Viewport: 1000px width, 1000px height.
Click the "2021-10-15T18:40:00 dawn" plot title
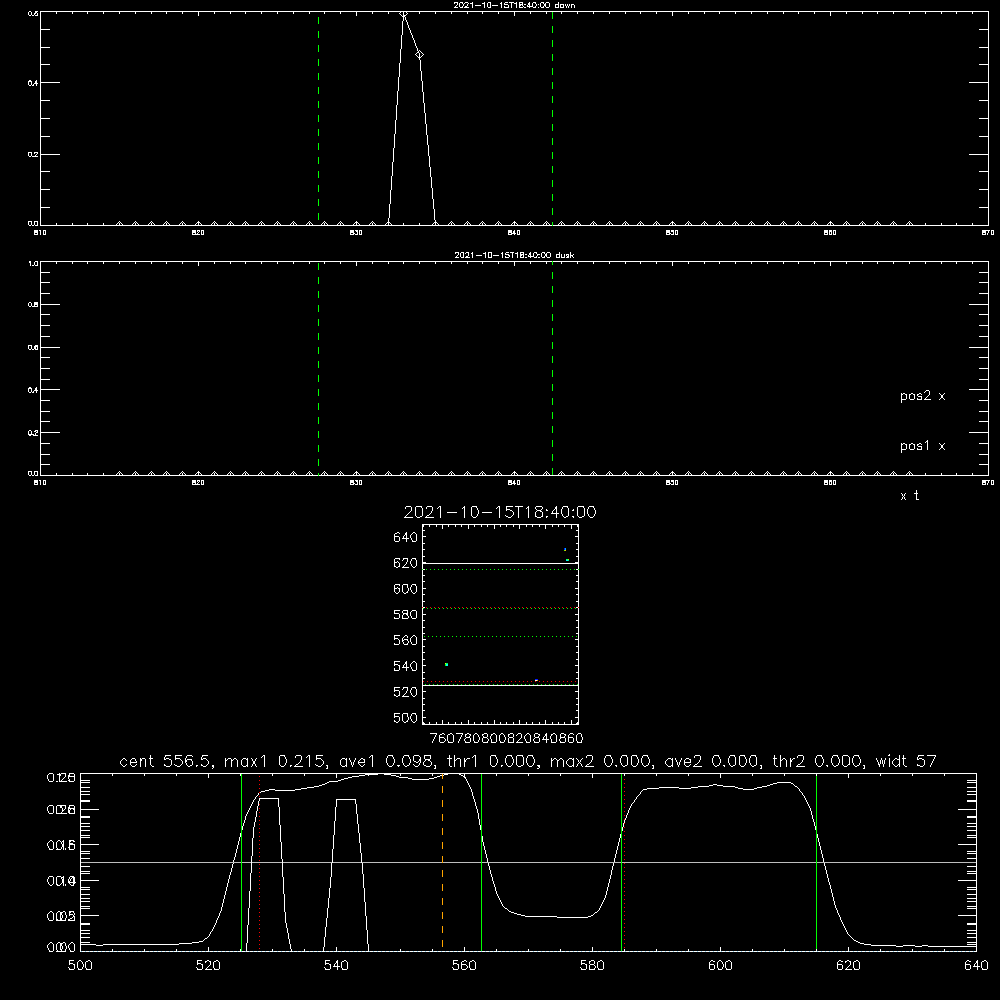point(514,5)
